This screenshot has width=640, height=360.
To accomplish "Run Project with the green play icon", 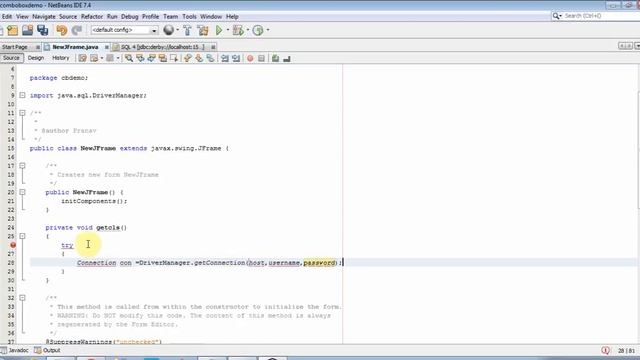I will pos(219,30).
